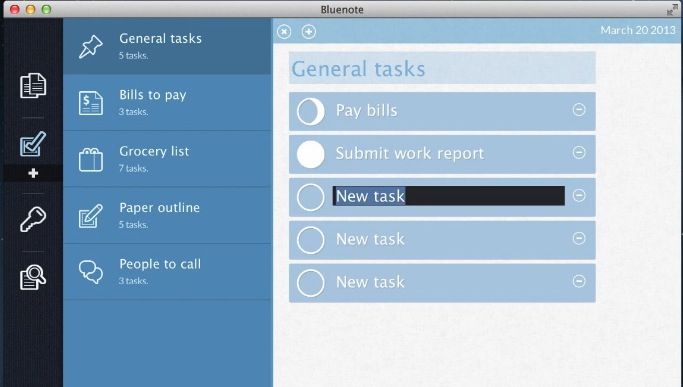Screen dimensions: 683x387
Task: Click 5 tasks. count under Paper outline
Action: pos(134,225)
